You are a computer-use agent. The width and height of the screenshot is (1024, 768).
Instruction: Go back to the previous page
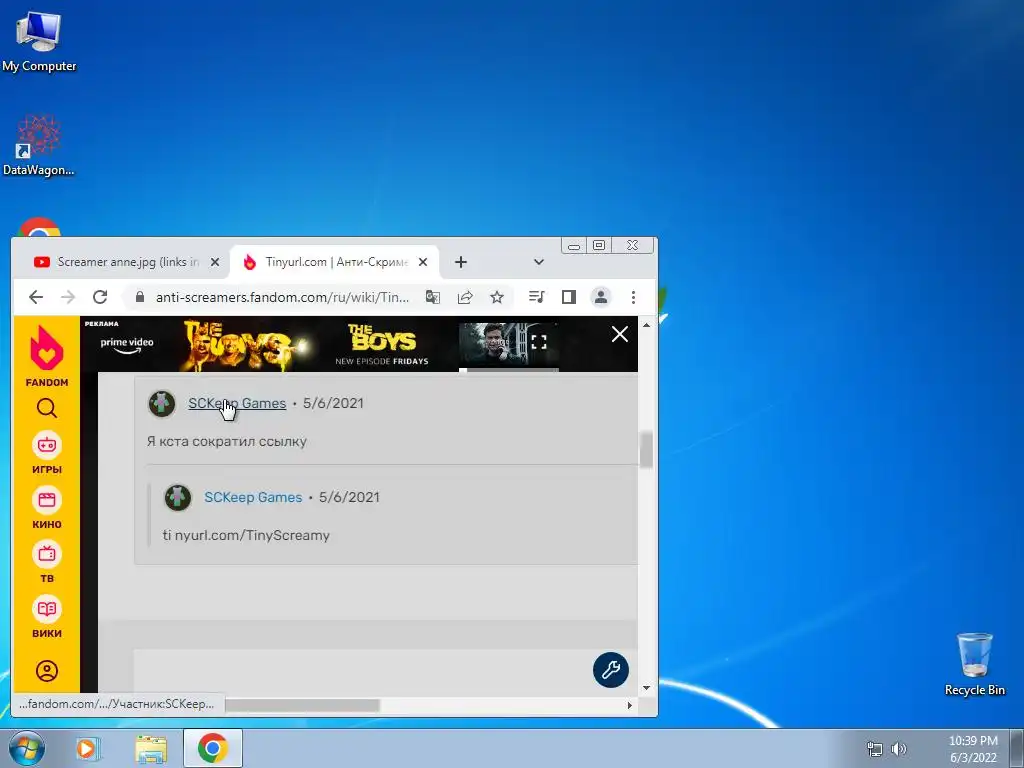[36, 297]
